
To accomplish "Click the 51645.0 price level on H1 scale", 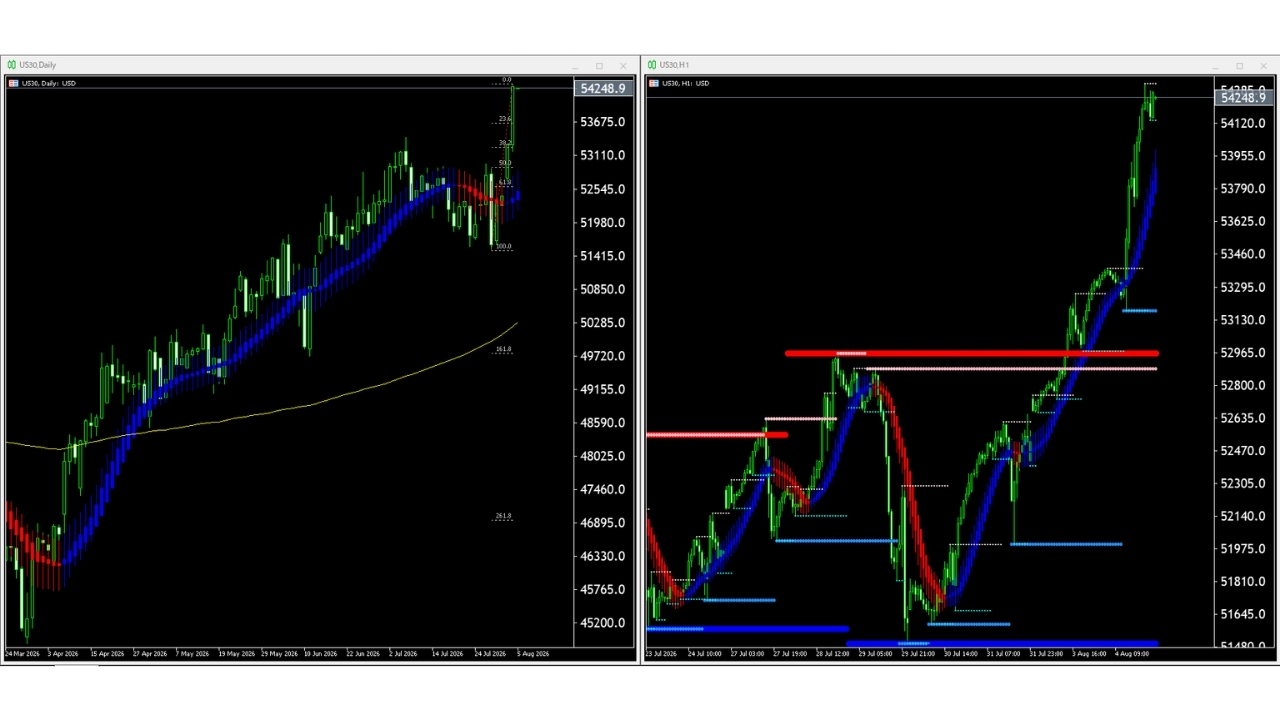I will coord(1242,614).
